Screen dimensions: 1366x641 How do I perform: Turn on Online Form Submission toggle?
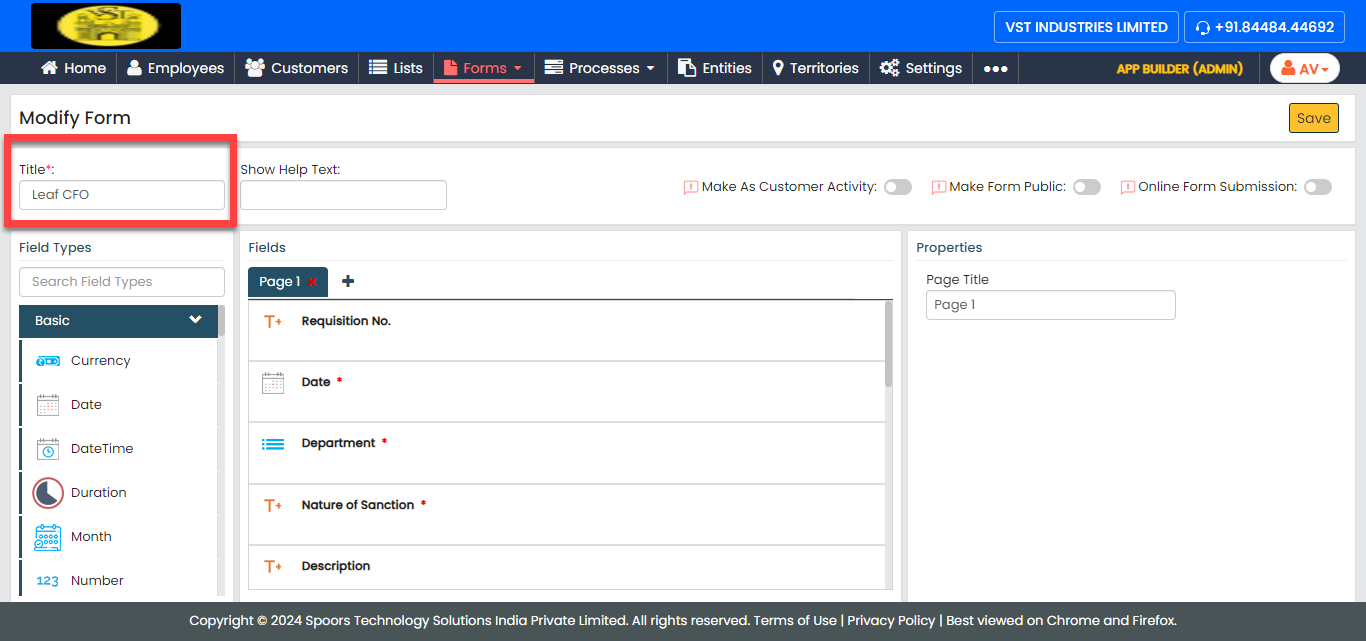coord(1317,187)
